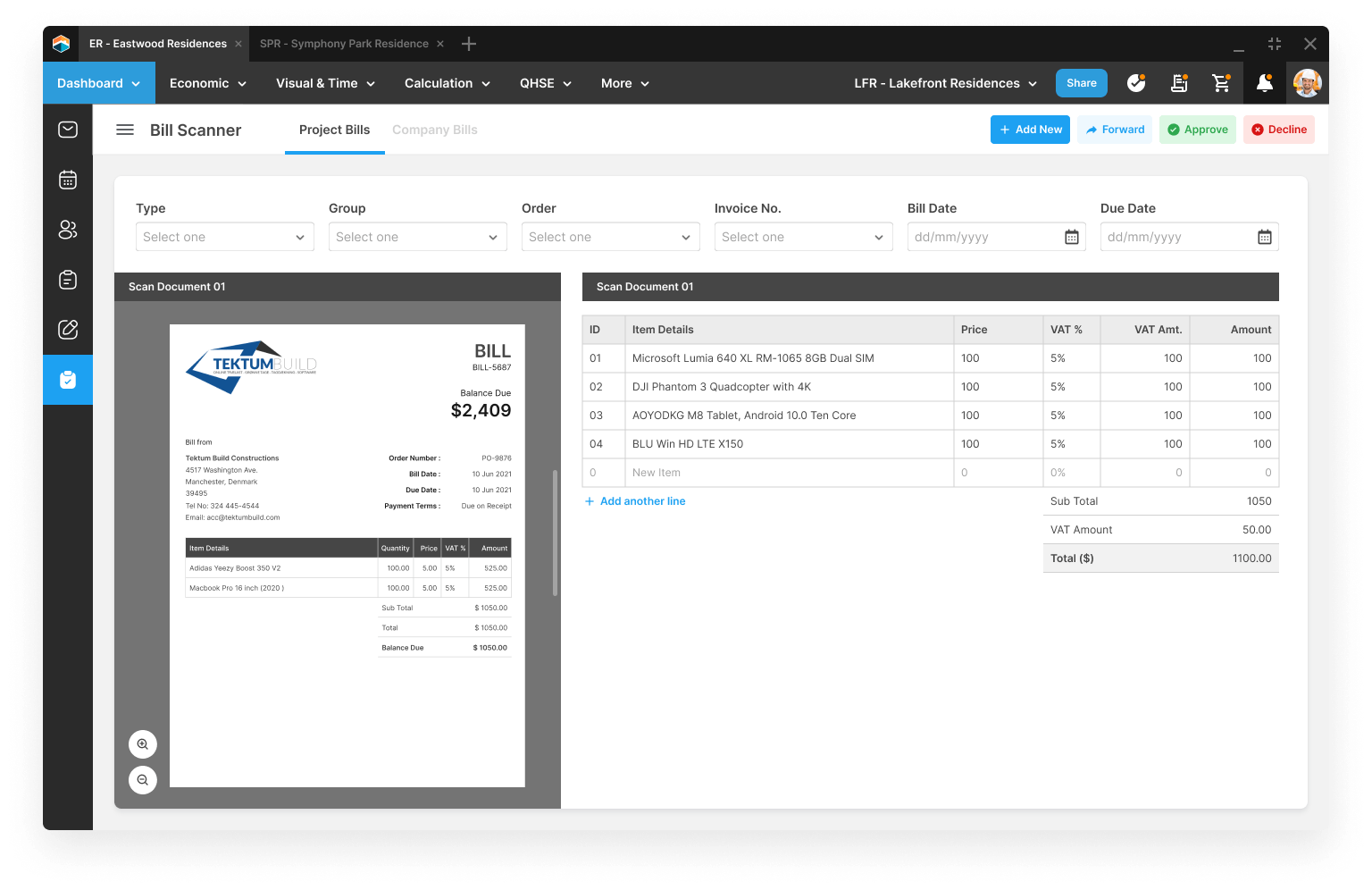
Task: Open the users sidebar icon
Action: click(x=68, y=230)
